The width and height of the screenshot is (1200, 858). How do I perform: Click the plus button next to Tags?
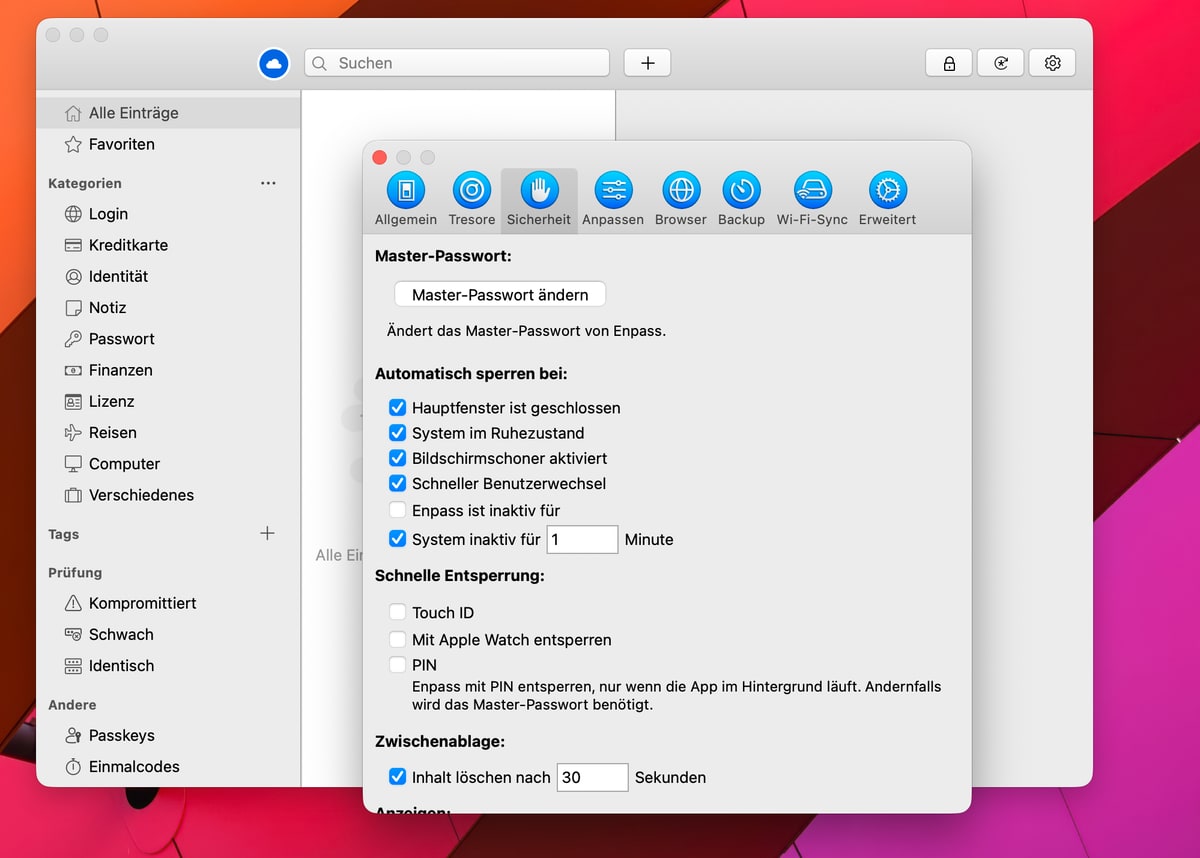point(267,533)
